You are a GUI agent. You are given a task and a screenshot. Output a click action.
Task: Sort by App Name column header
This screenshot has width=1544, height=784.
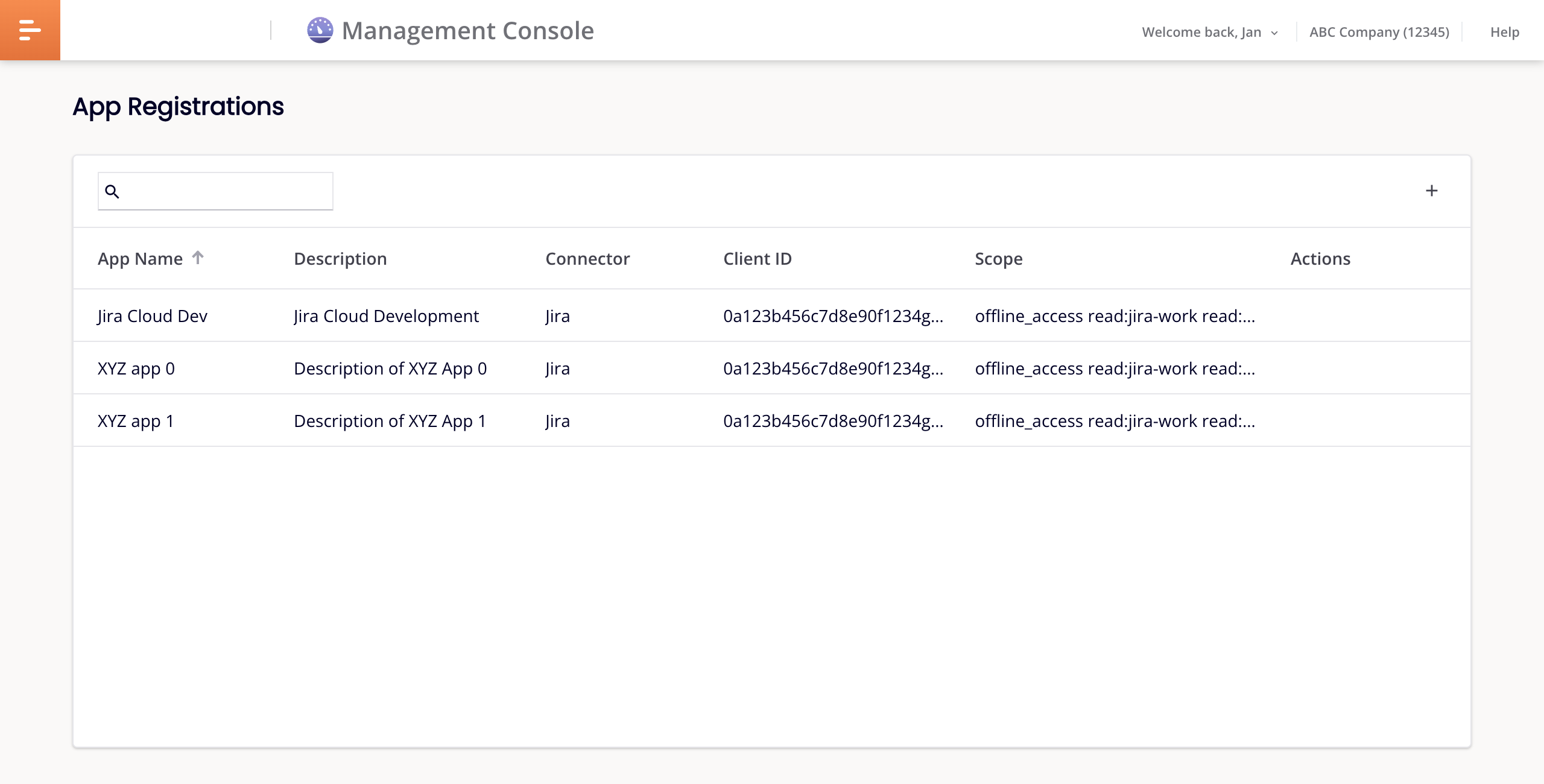click(x=140, y=259)
